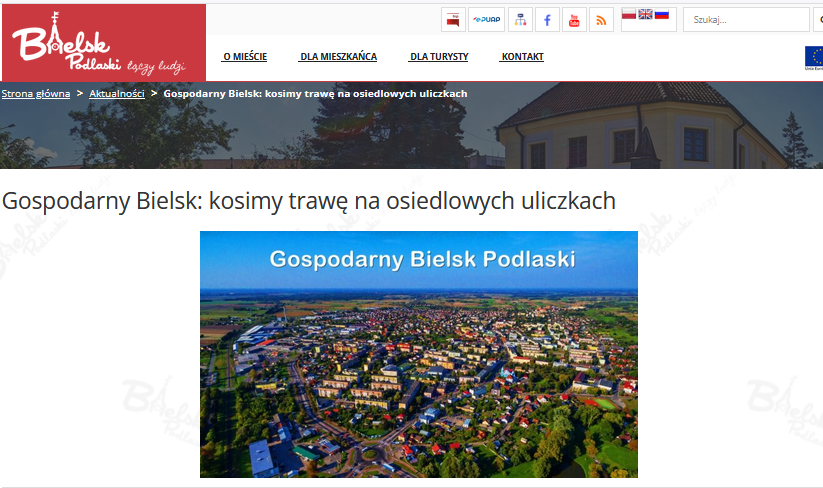Go to Aktualności breadcrumb

click(117, 93)
